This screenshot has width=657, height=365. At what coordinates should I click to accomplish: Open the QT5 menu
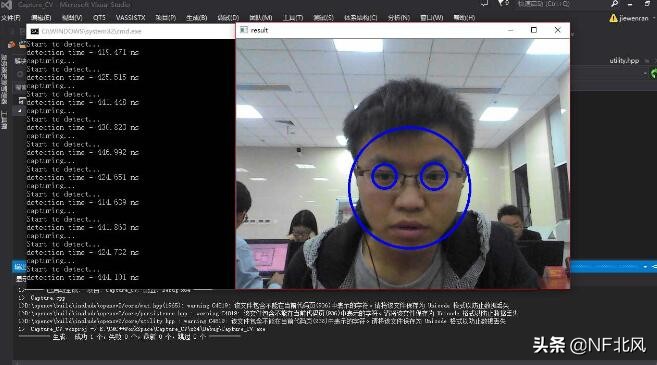point(99,18)
